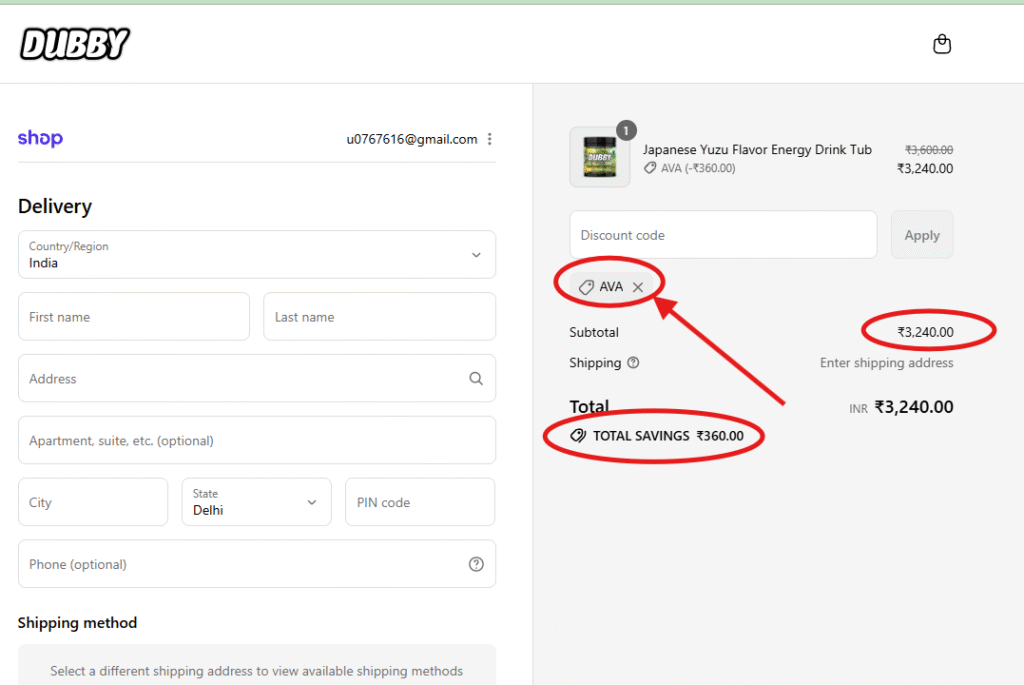The width and height of the screenshot is (1024, 685).
Task: Click the address search magnifier icon
Action: click(476, 379)
